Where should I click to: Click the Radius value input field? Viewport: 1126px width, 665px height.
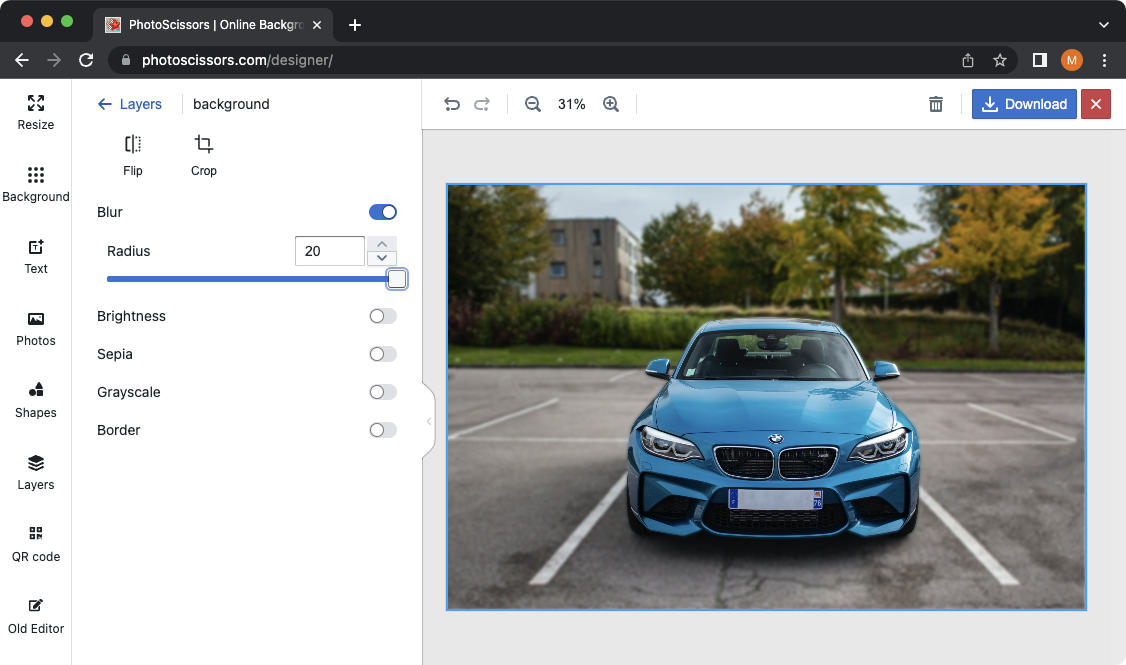(x=330, y=251)
